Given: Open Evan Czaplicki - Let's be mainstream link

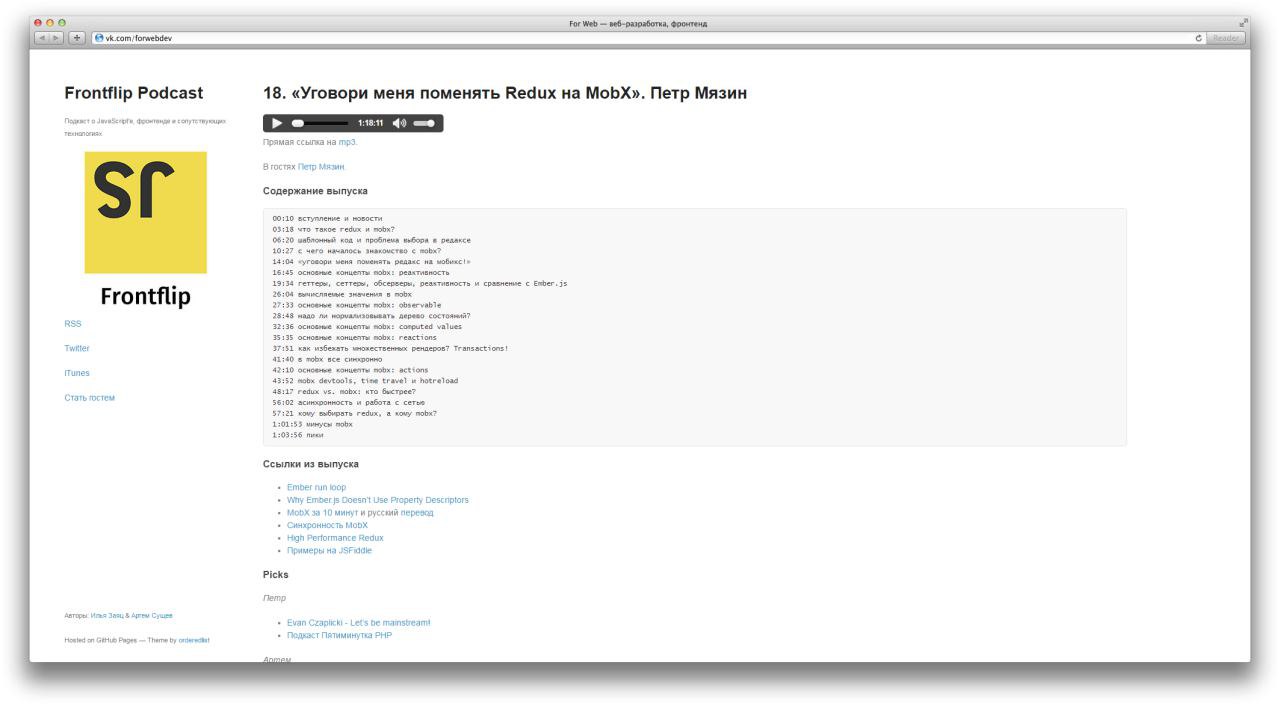Looking at the screenshot, I should click(359, 623).
